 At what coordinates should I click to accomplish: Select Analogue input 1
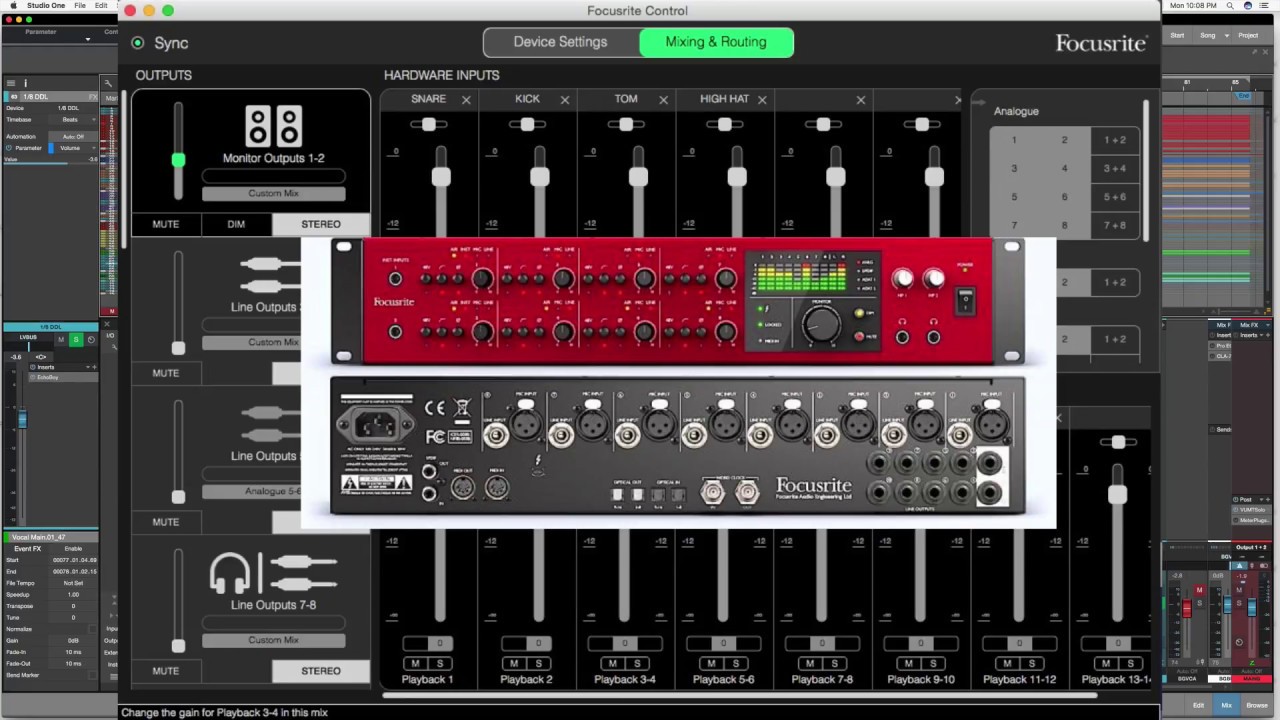tap(1014, 140)
